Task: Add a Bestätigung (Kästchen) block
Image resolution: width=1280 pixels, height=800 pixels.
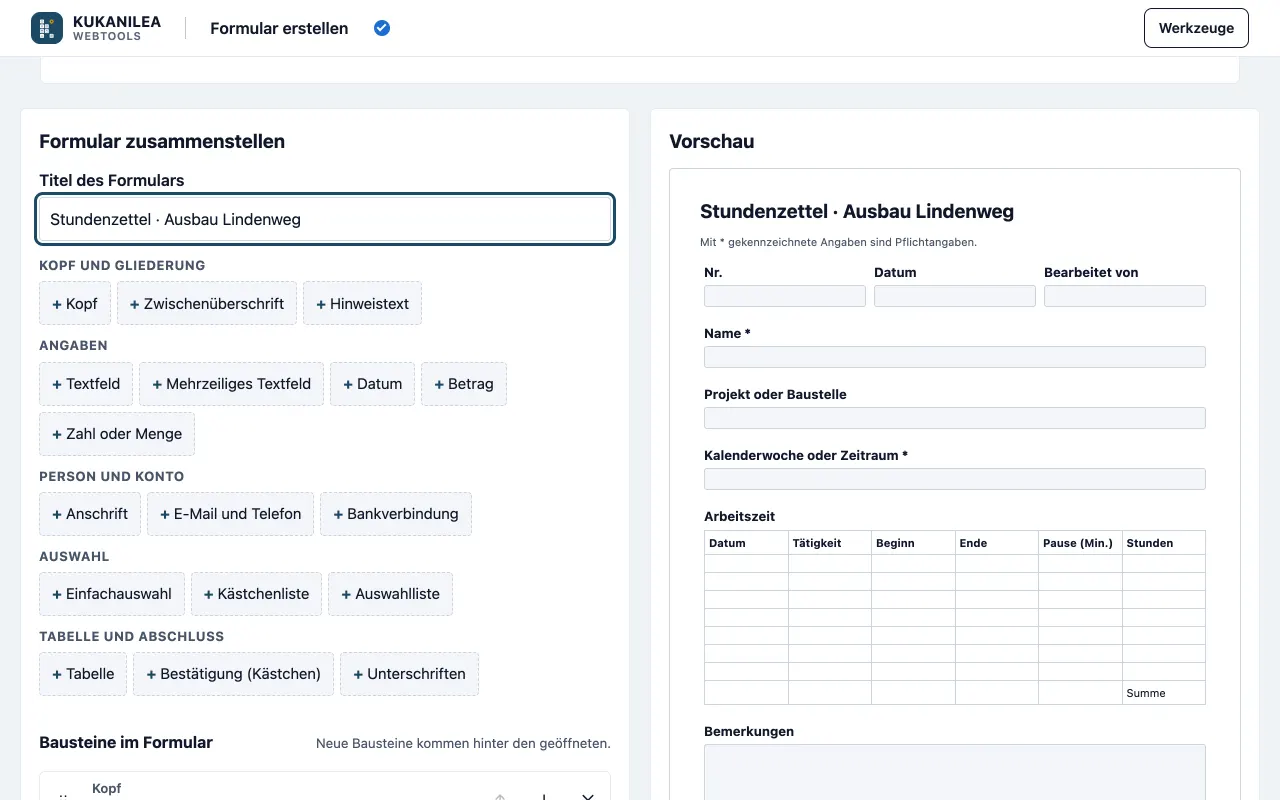Action: tap(233, 674)
